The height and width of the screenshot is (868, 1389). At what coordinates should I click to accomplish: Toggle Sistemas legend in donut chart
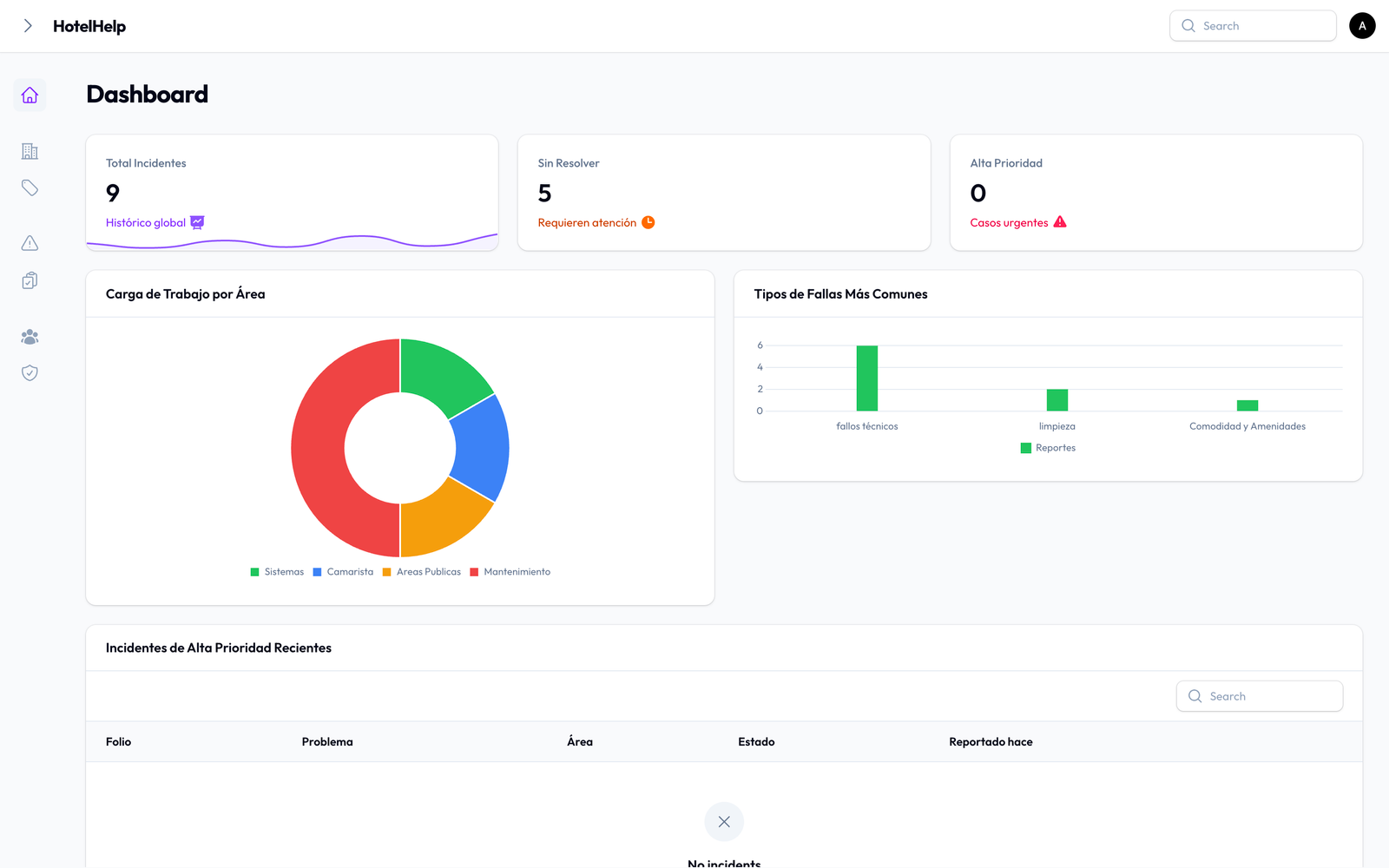[x=277, y=572]
